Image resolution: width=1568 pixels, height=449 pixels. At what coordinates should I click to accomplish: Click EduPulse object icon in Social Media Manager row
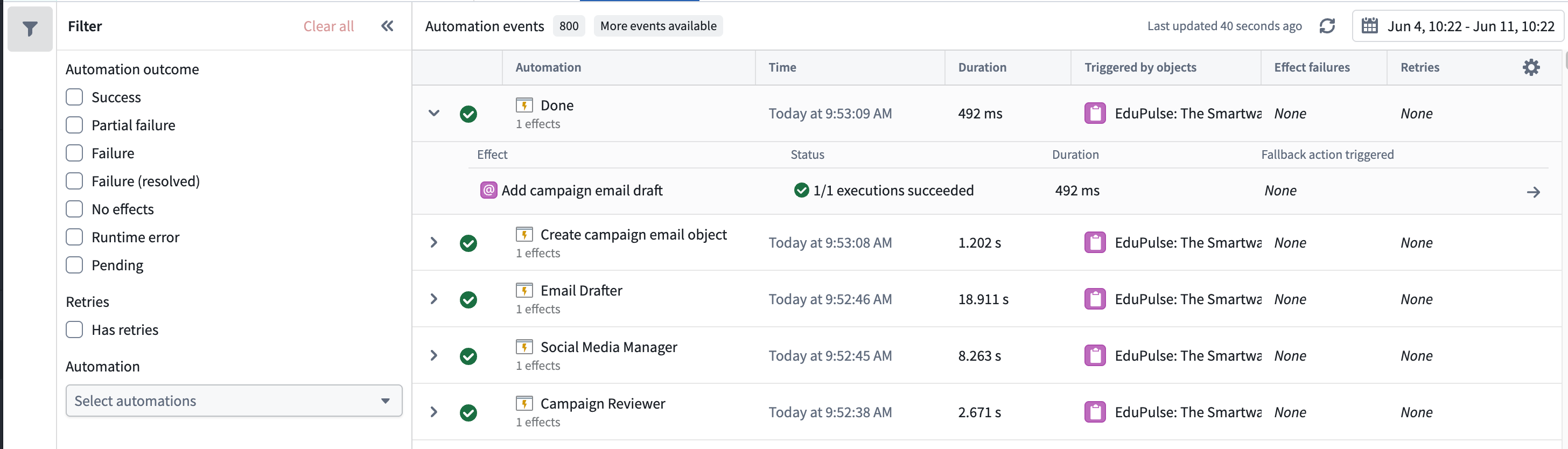(1095, 356)
